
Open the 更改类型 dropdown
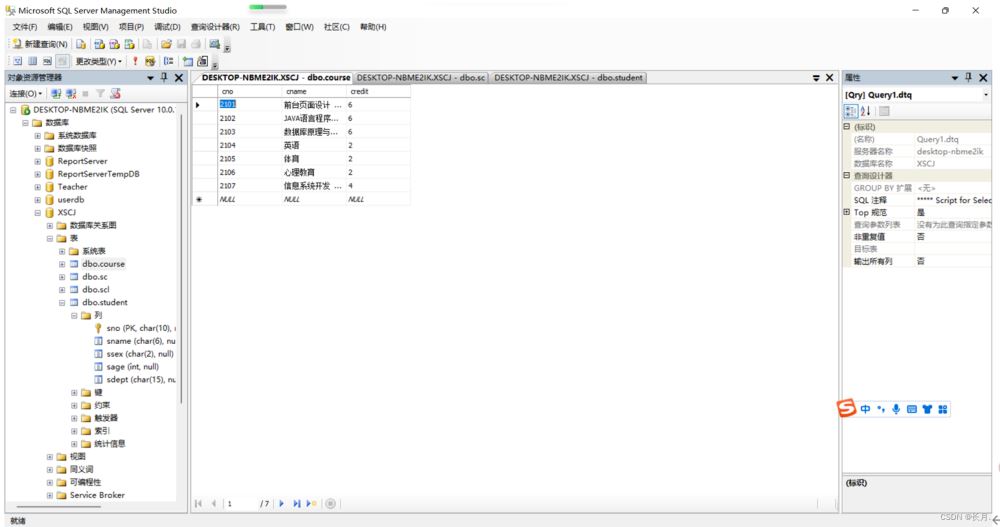click(x=98, y=61)
